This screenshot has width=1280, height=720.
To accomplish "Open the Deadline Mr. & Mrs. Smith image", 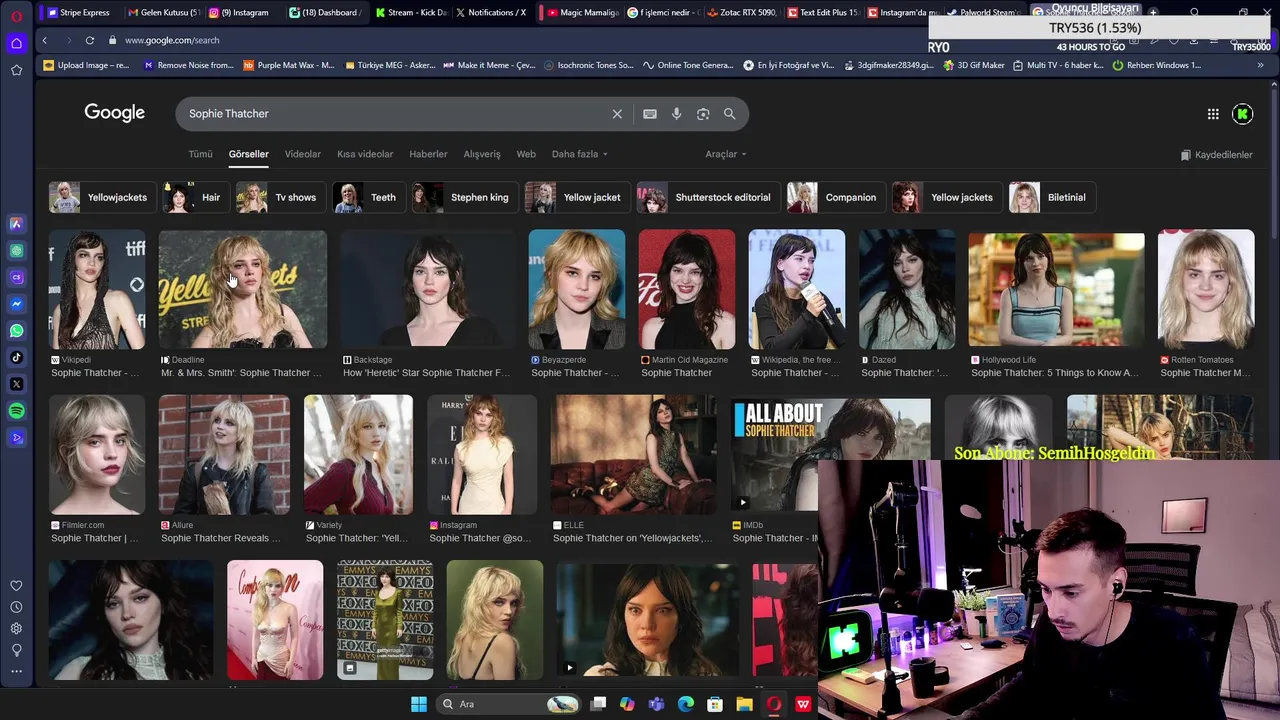I will tap(243, 289).
